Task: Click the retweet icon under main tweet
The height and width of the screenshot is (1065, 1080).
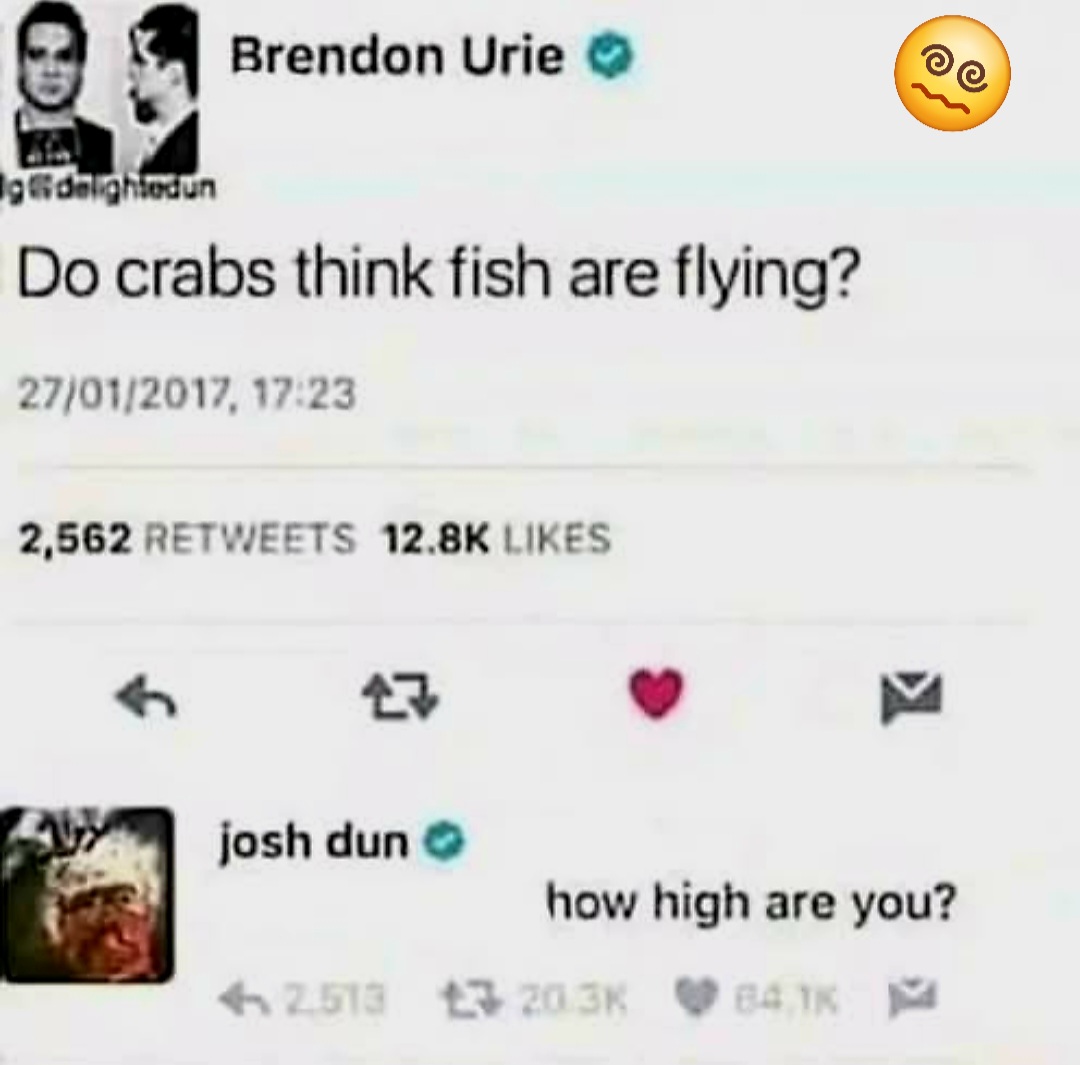Action: coord(401,696)
